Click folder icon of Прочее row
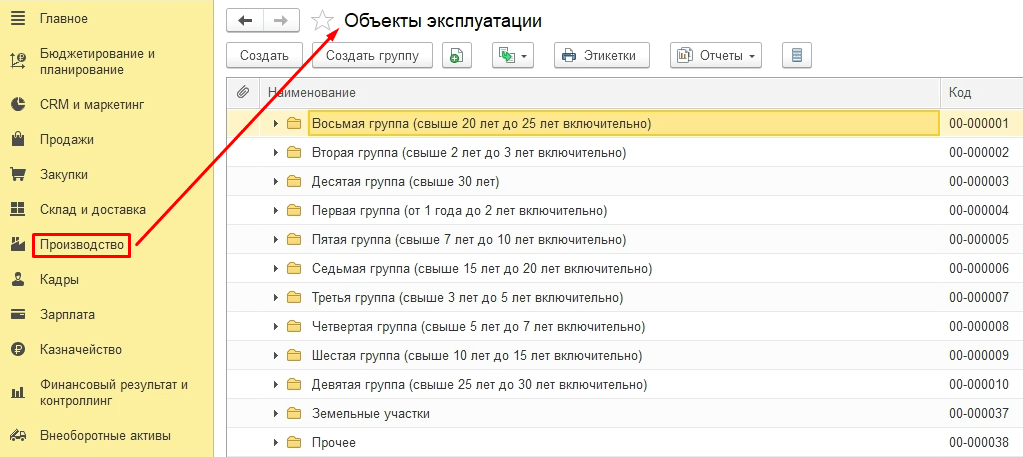 [x=294, y=443]
